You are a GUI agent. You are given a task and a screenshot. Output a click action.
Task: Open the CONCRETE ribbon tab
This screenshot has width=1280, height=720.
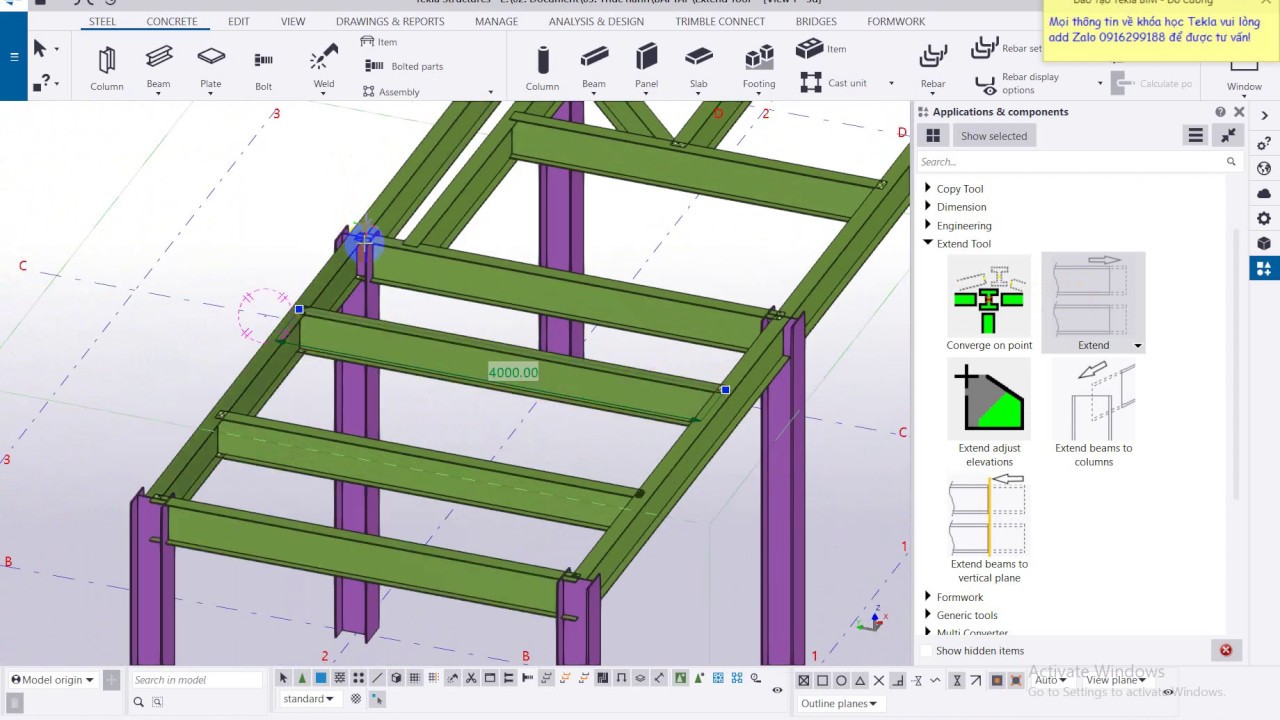[172, 21]
